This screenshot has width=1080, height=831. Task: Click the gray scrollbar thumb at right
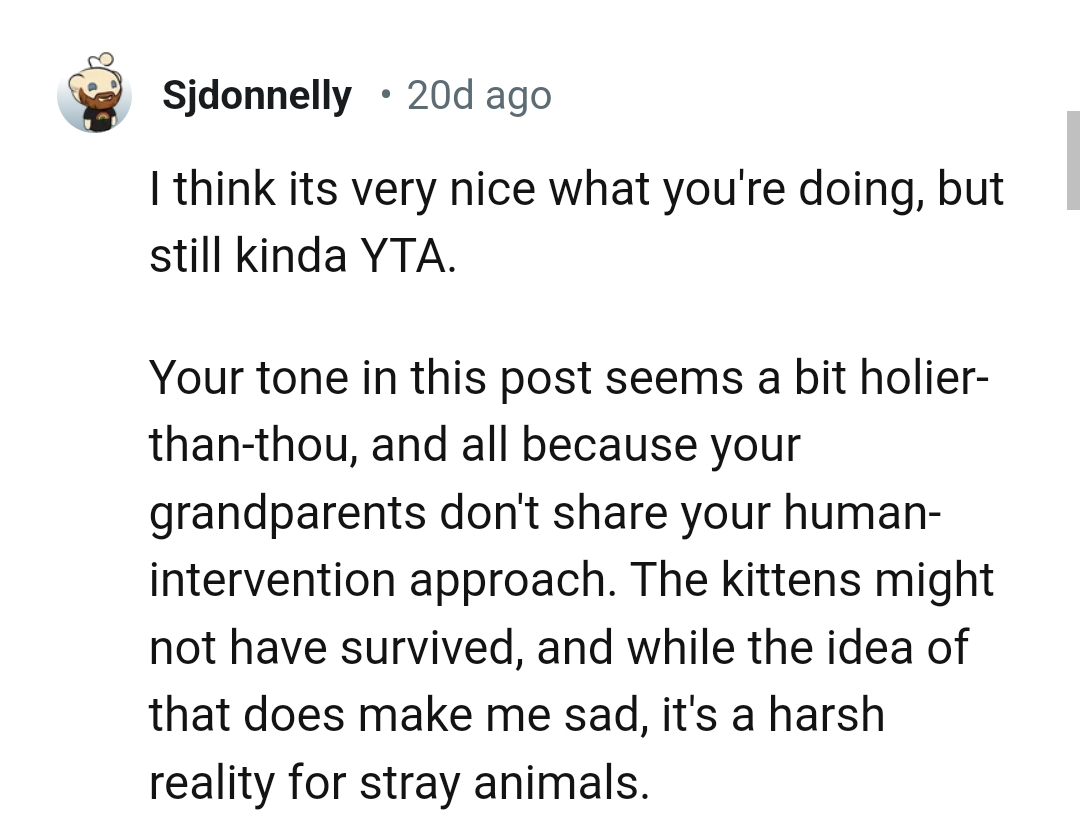(1072, 160)
